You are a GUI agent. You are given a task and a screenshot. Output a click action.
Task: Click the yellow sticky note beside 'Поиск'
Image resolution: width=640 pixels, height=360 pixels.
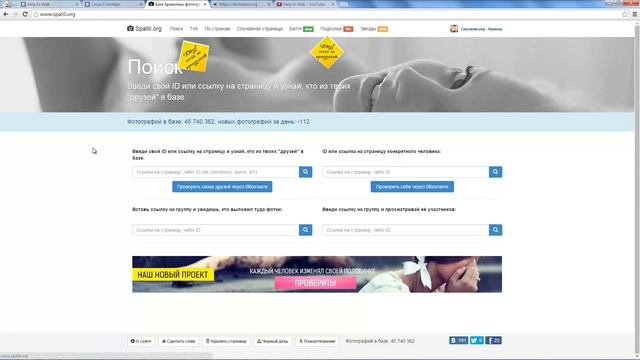(194, 56)
